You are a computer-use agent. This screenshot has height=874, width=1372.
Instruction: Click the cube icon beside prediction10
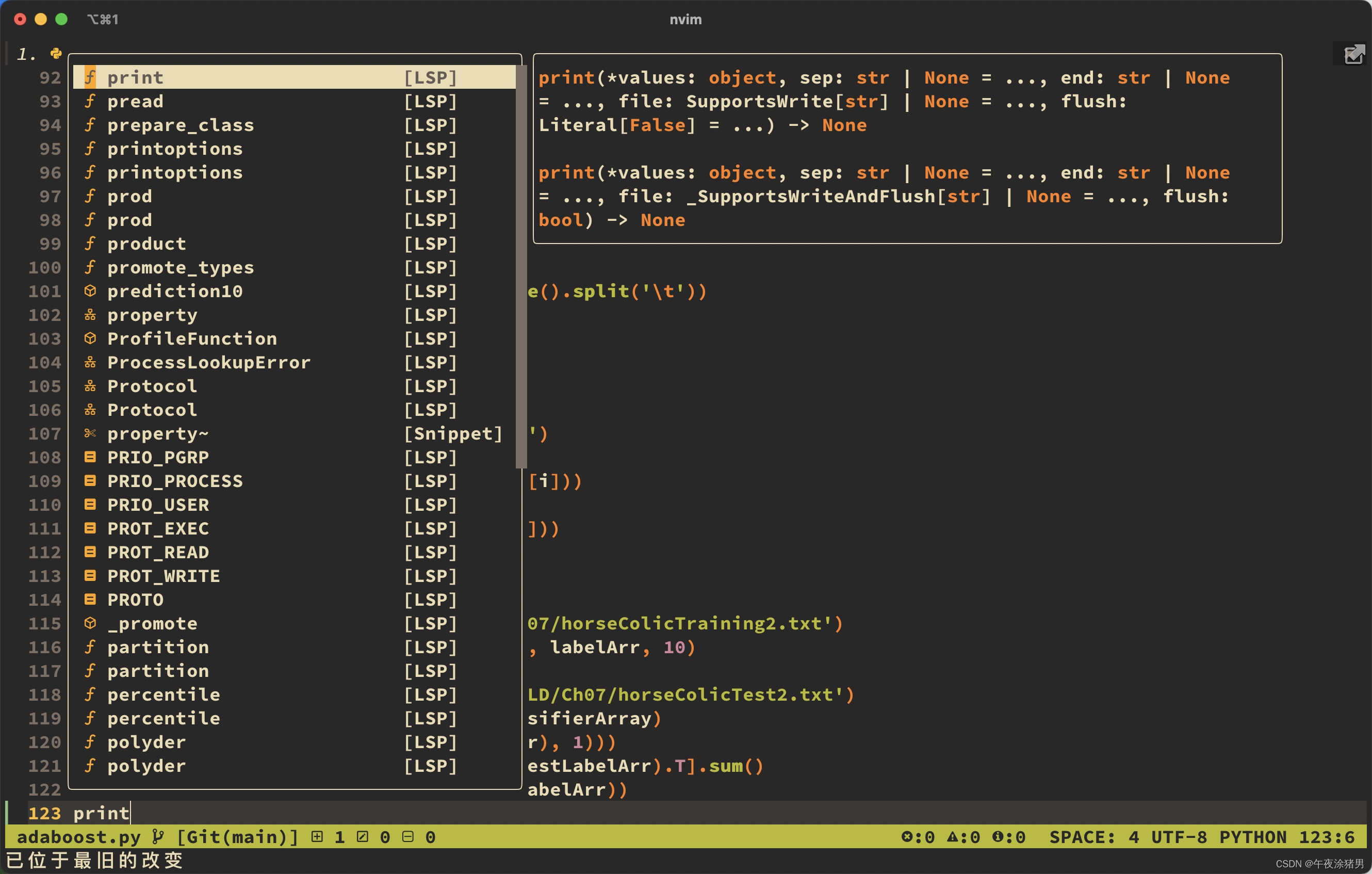90,291
